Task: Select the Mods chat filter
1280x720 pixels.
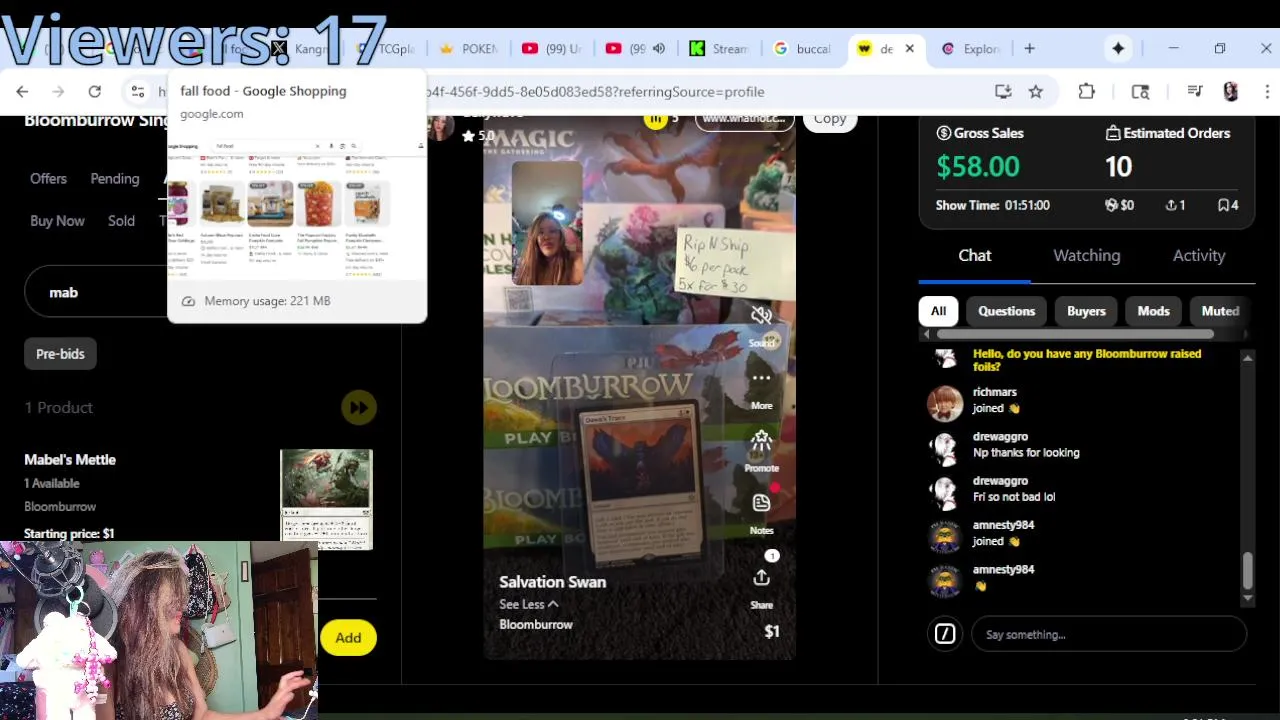Action: point(1153,311)
